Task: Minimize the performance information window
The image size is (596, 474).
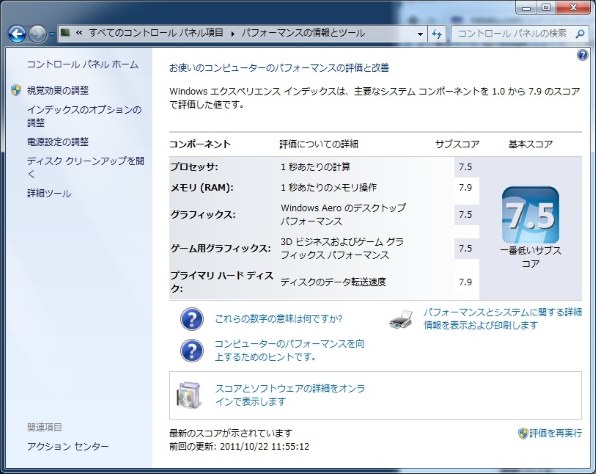Action: tap(527, 8)
